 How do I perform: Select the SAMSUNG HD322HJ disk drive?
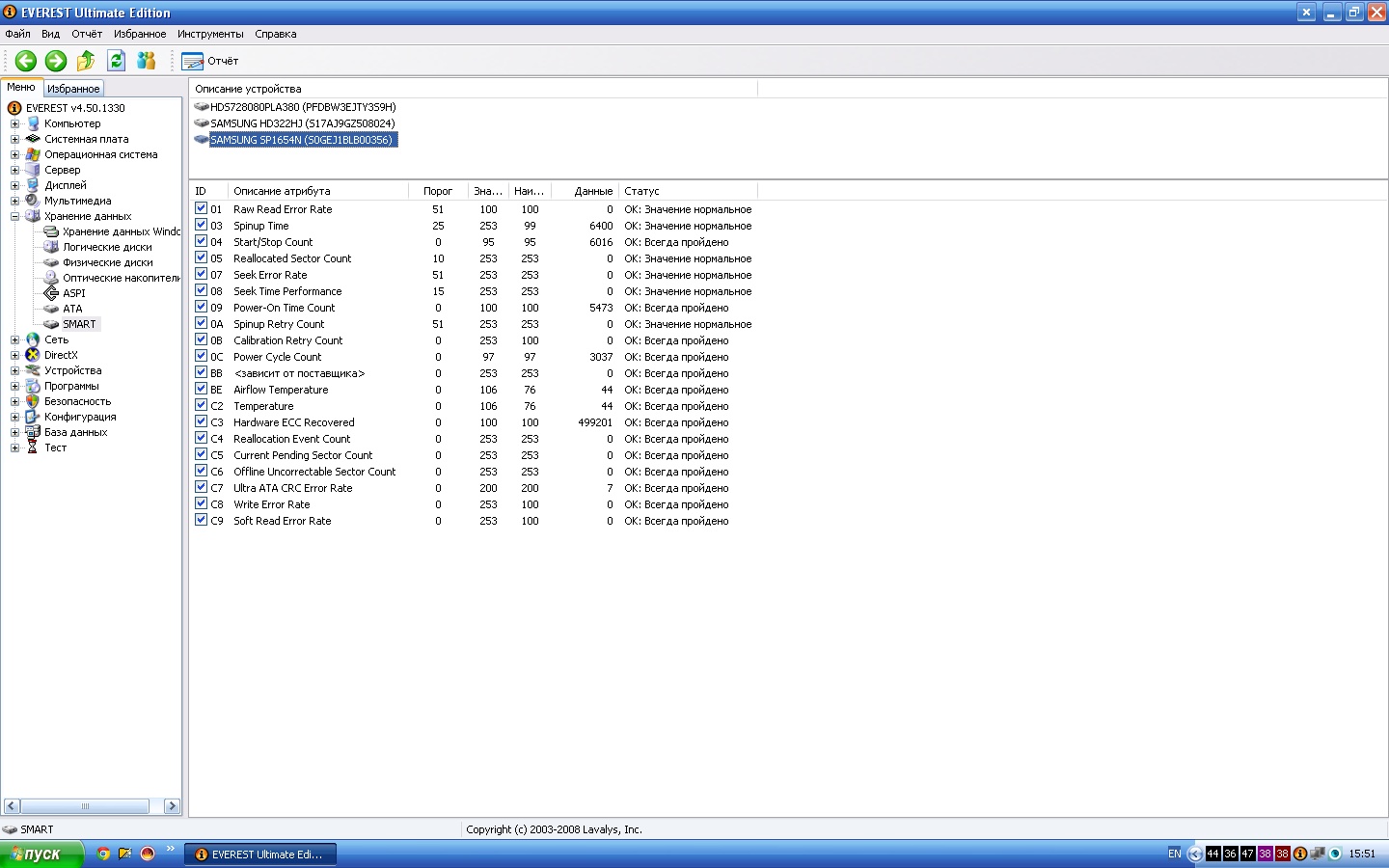pyautogui.click(x=302, y=123)
